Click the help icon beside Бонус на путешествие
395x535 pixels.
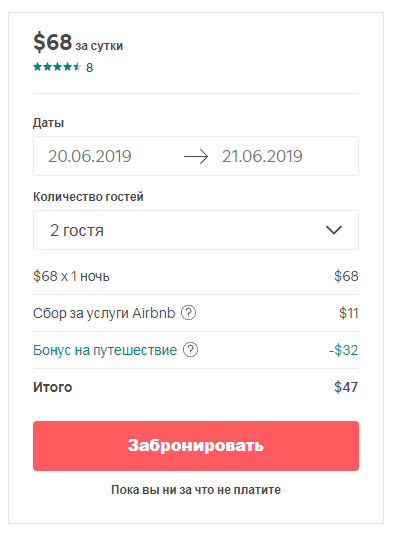pos(190,350)
